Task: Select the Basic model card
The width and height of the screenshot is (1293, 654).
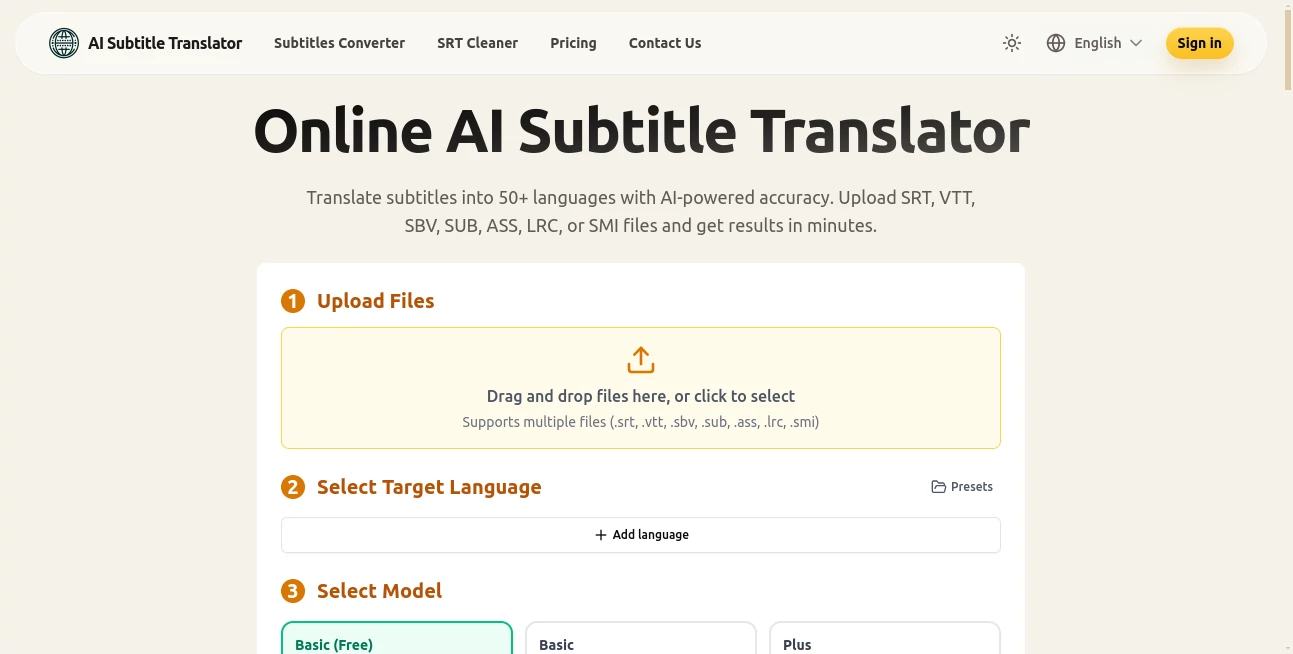Action: [641, 638]
